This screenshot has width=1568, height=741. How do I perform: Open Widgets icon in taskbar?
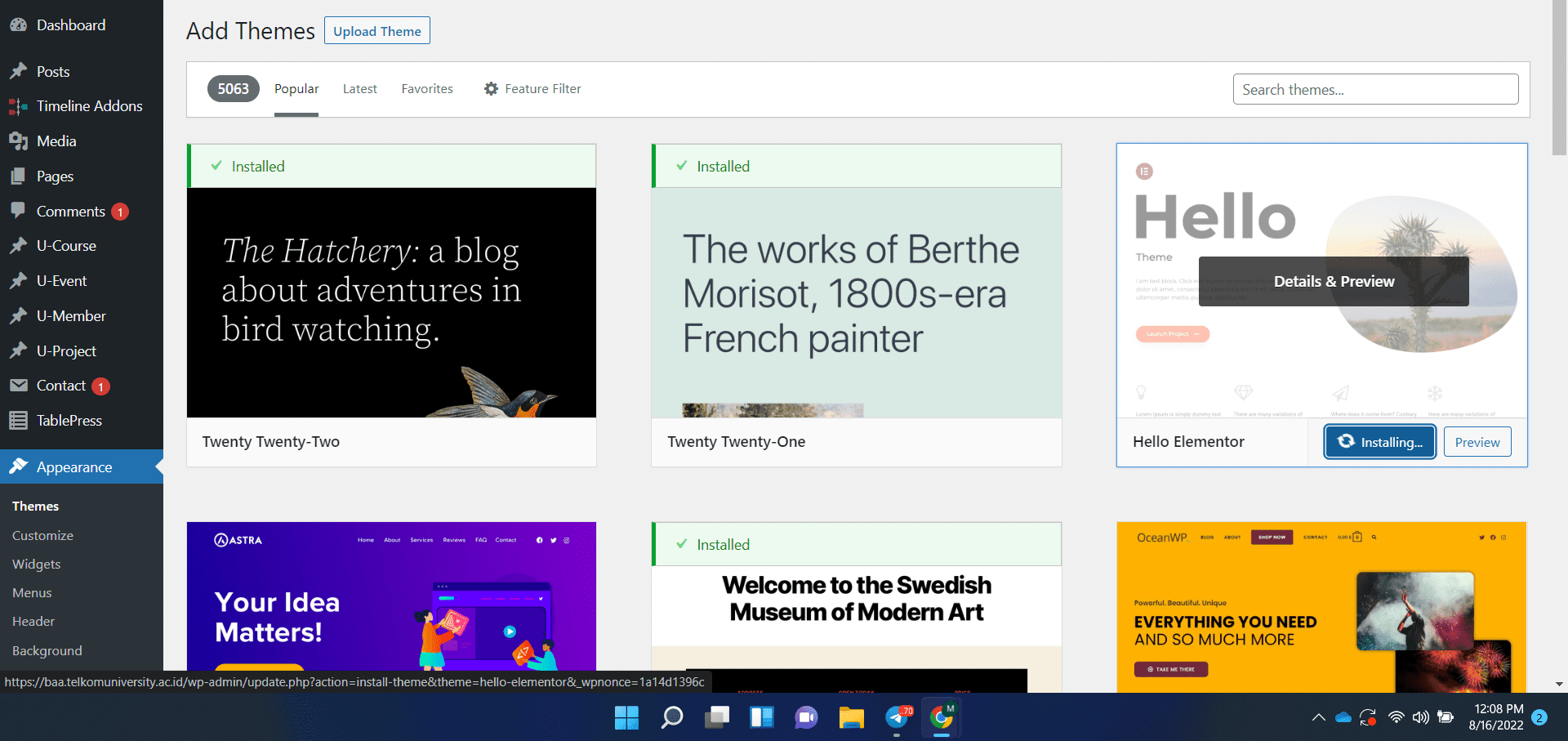pyautogui.click(x=762, y=717)
